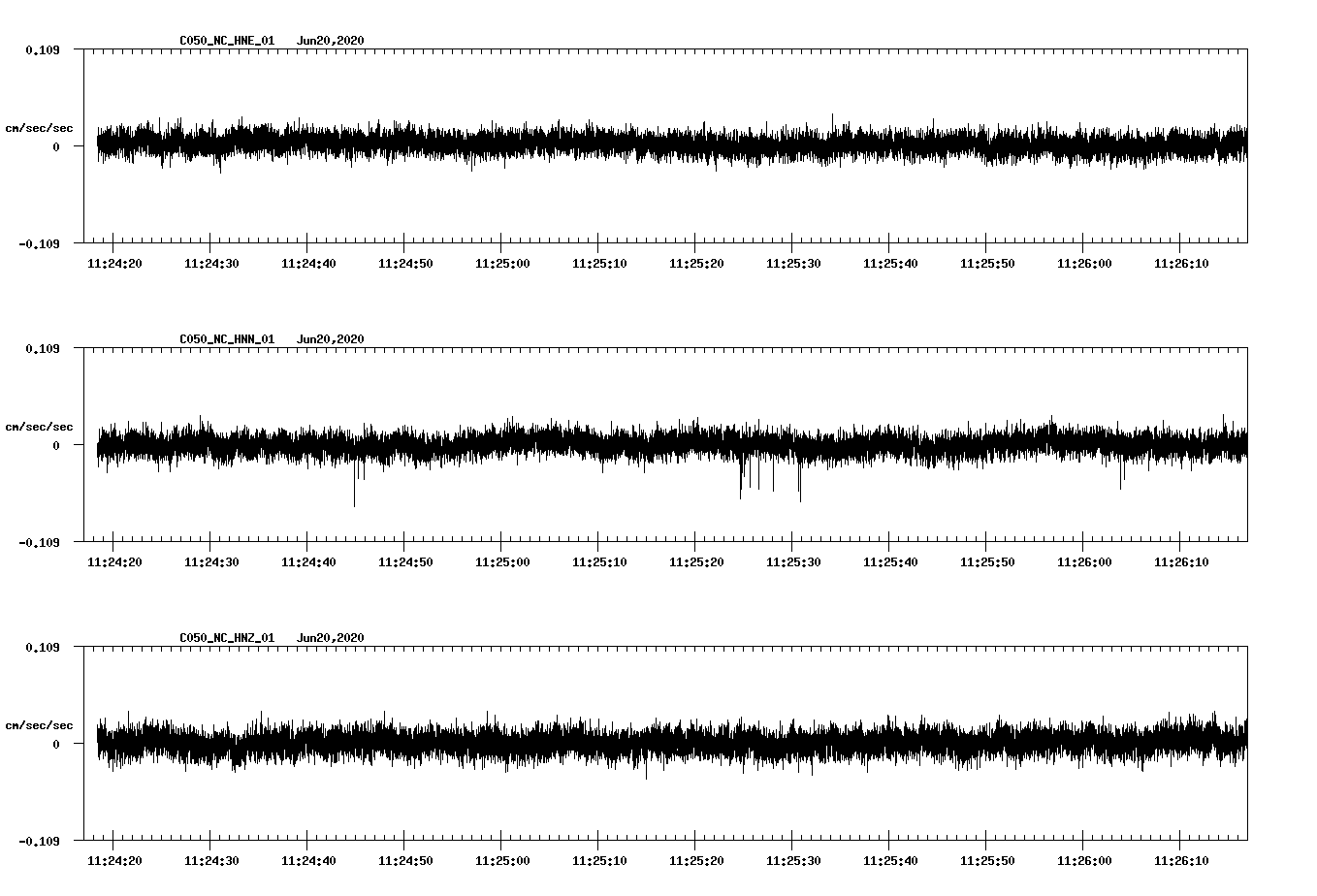Screen dimensions: 1317x896
Task: Click zero baseline label on HNN axis
Action: click(56, 446)
